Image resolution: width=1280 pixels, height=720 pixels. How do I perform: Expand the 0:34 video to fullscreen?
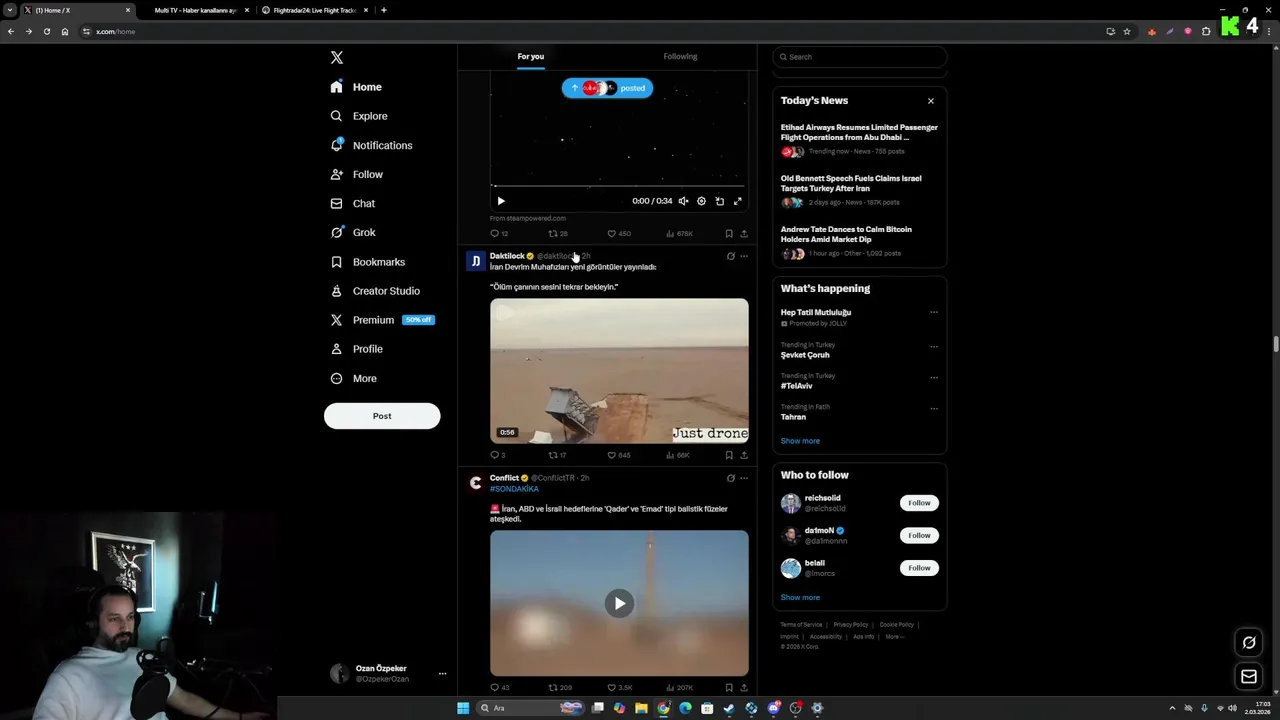point(737,201)
